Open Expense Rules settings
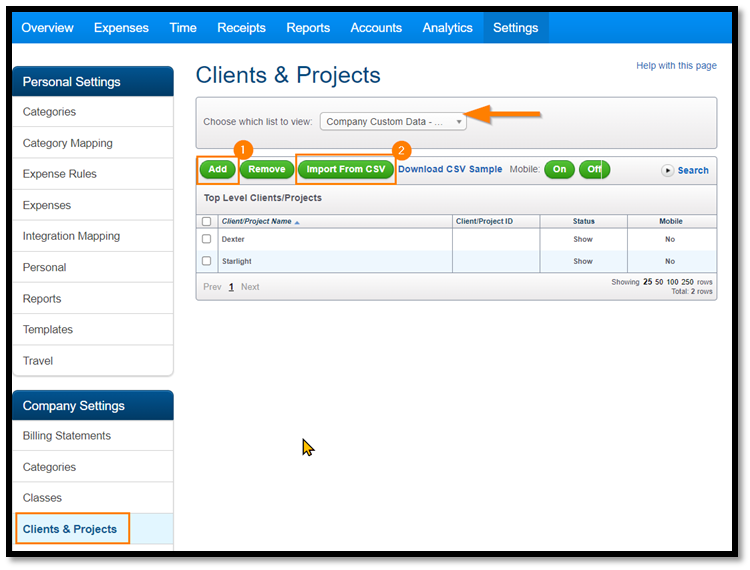Screen dimensions: 750x570 (93, 174)
